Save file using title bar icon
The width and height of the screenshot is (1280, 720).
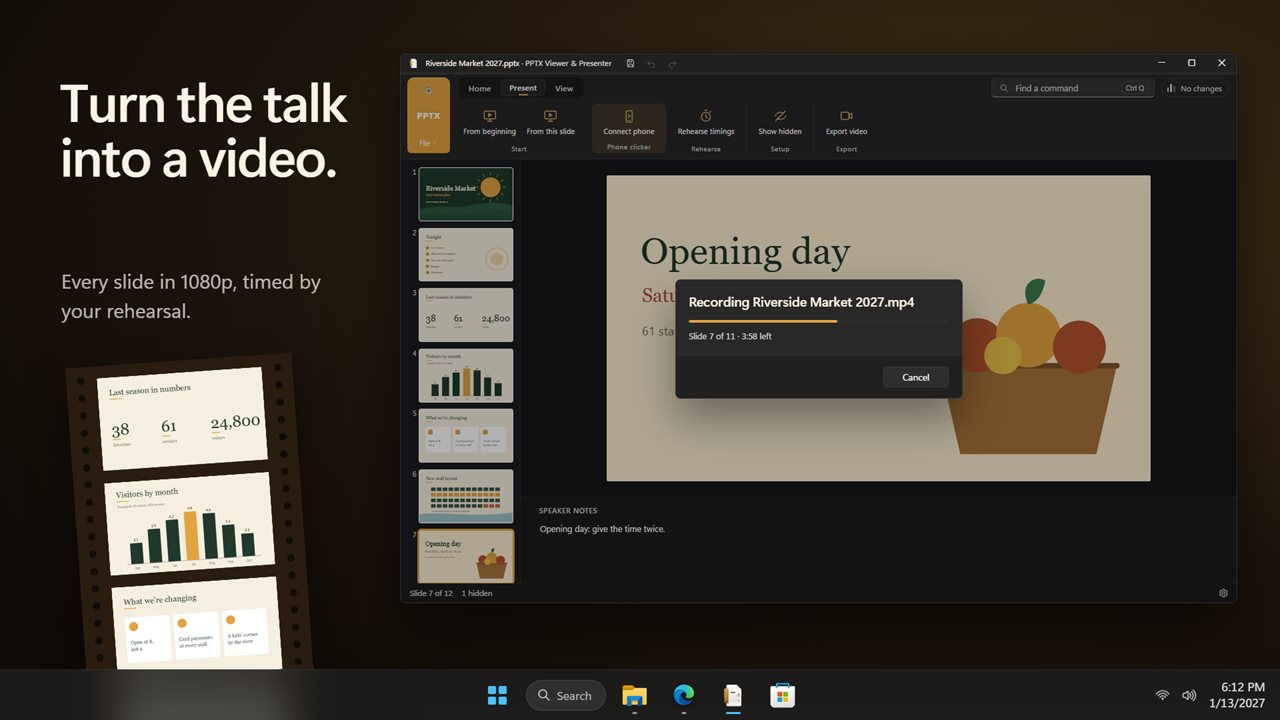[x=630, y=63]
